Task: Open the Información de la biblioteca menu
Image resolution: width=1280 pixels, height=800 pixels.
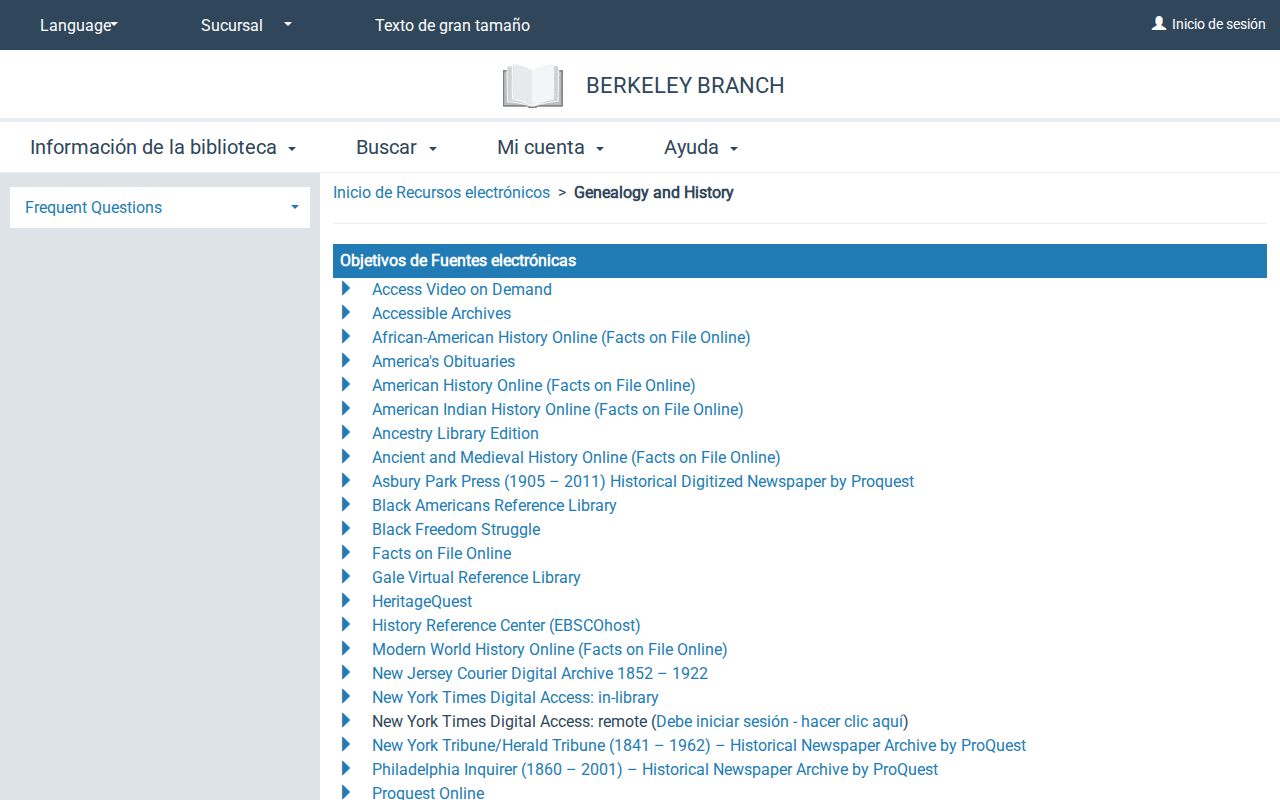Action: 163,147
